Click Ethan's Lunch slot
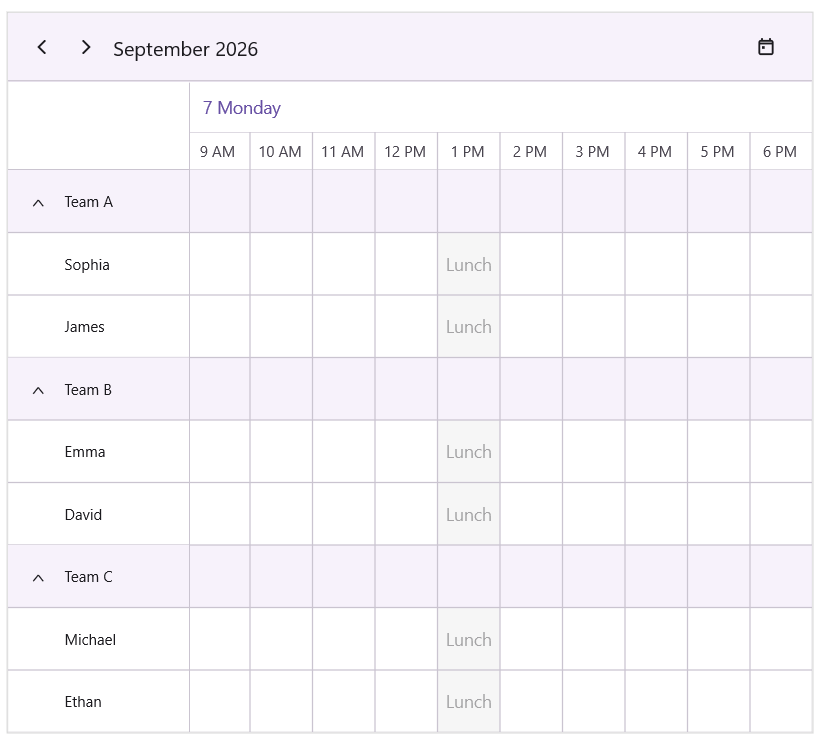This screenshot has height=740, width=820. coord(469,701)
